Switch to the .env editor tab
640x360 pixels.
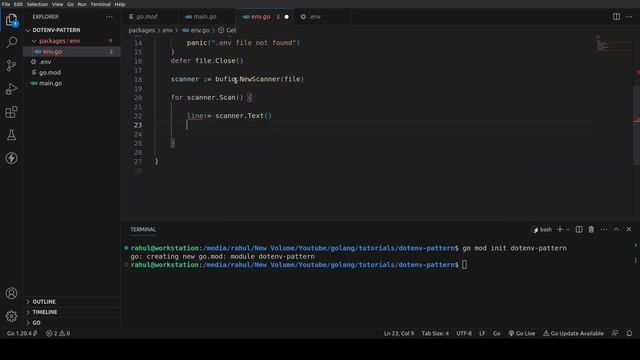[x=315, y=17]
